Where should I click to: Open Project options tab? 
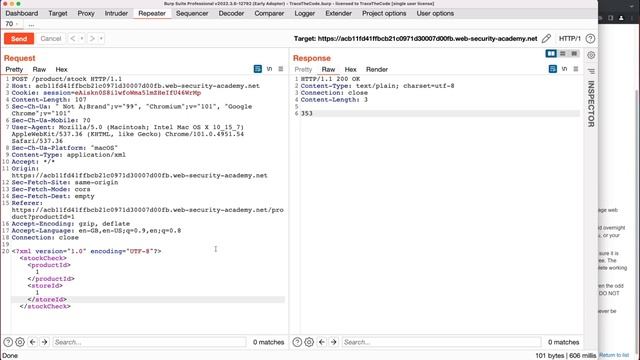(384, 13)
